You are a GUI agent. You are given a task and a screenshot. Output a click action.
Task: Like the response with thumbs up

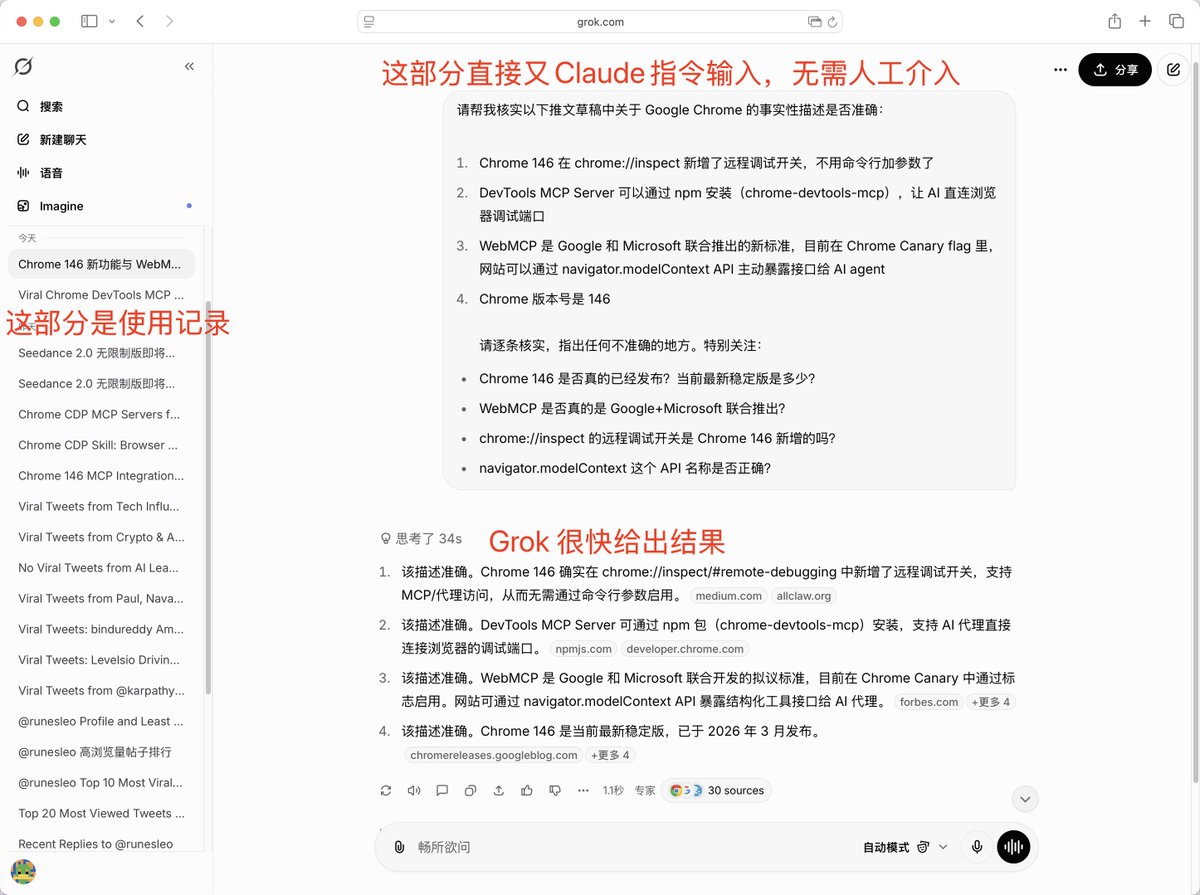coord(527,790)
